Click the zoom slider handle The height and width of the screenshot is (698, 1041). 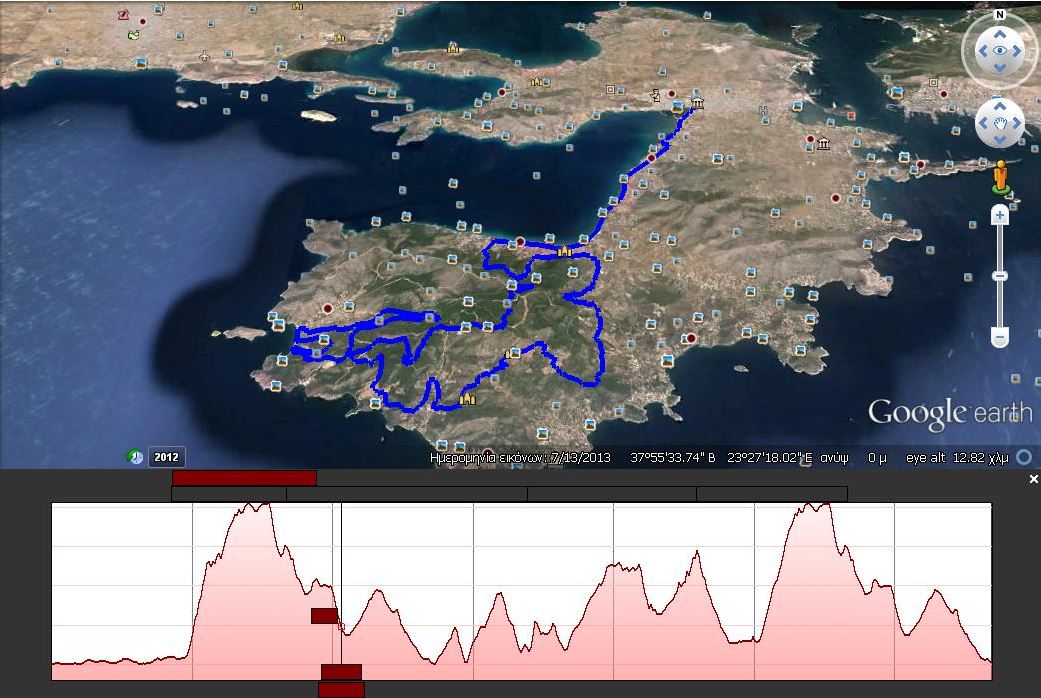point(999,276)
